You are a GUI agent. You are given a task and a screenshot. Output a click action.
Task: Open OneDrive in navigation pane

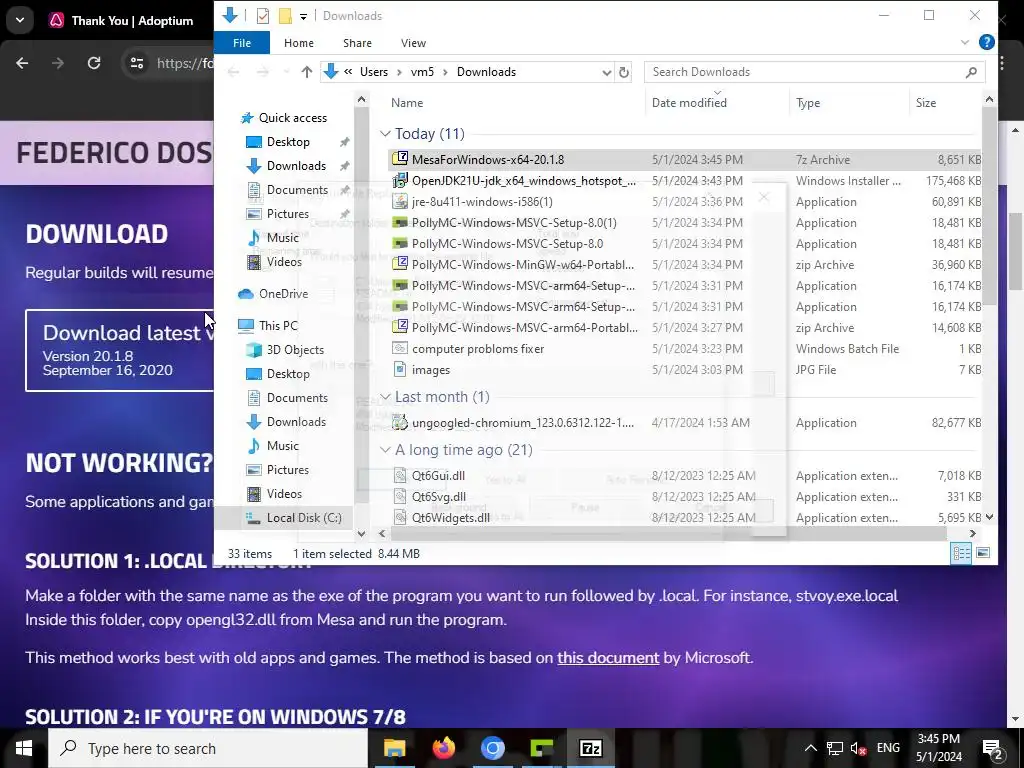tap(283, 293)
